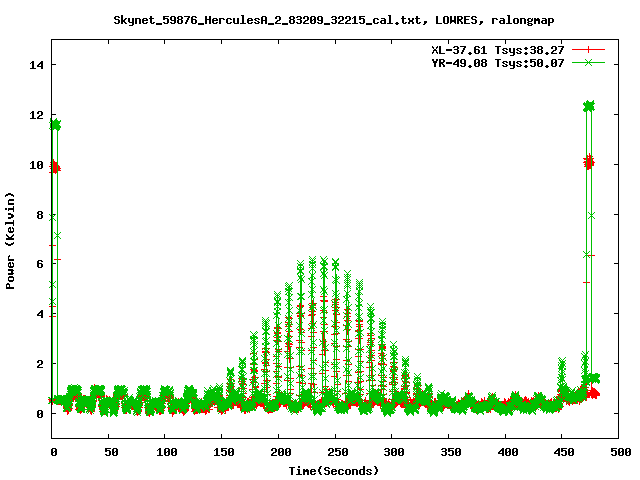Click y-axis tick label 6
Viewport: 640px width, 480px height.
(x=40, y=264)
